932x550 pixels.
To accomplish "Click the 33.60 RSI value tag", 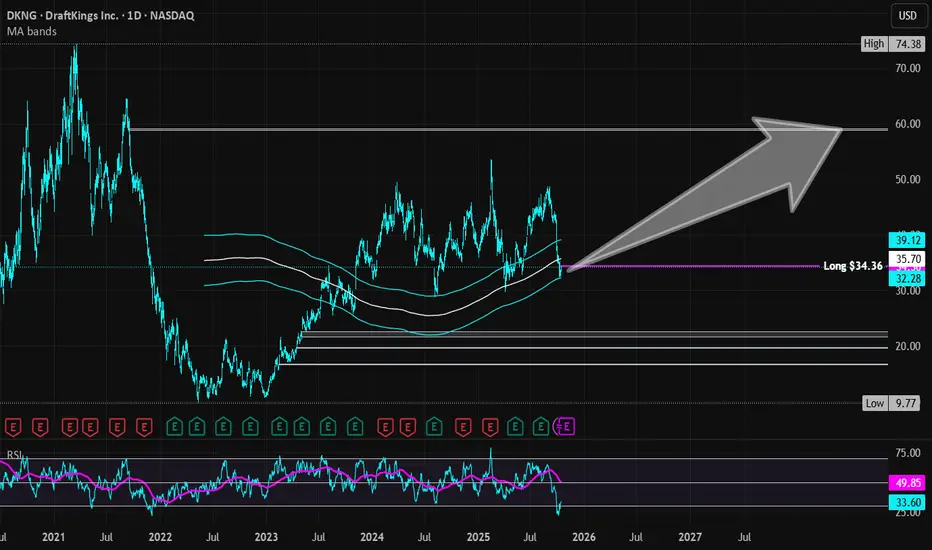I will tap(907, 502).
